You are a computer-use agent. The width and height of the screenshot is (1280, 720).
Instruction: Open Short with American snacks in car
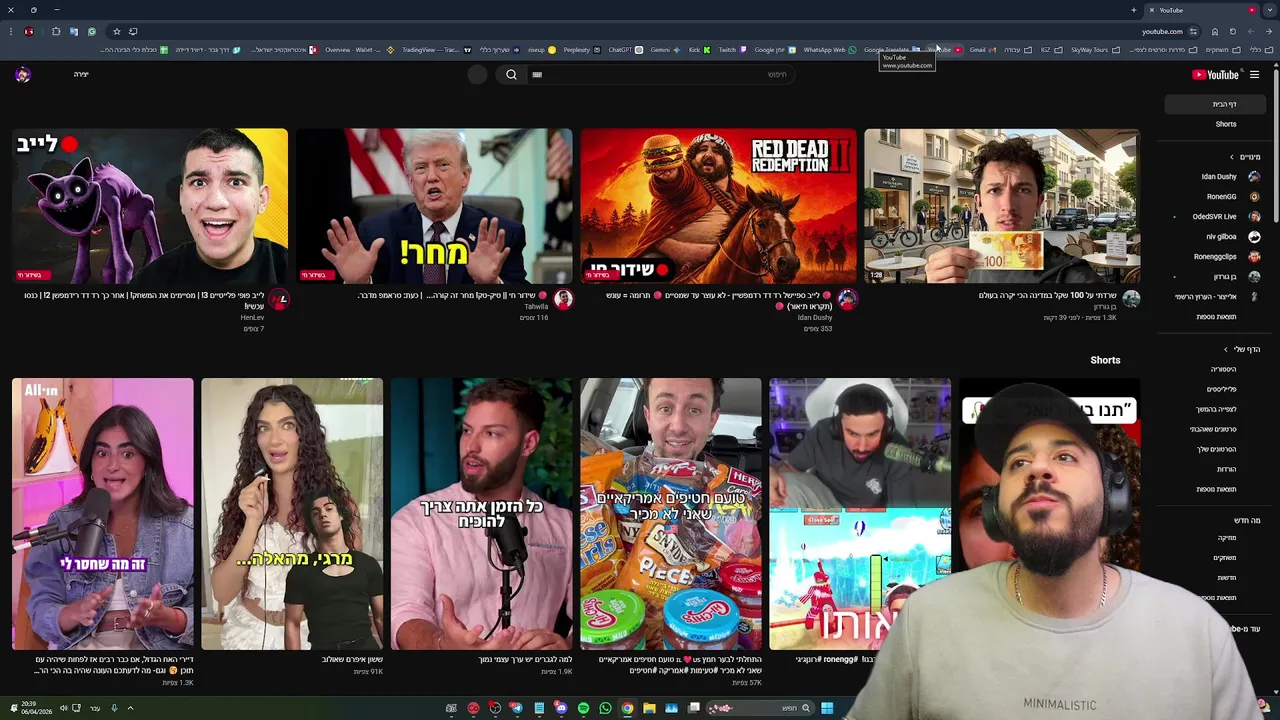[671, 514]
